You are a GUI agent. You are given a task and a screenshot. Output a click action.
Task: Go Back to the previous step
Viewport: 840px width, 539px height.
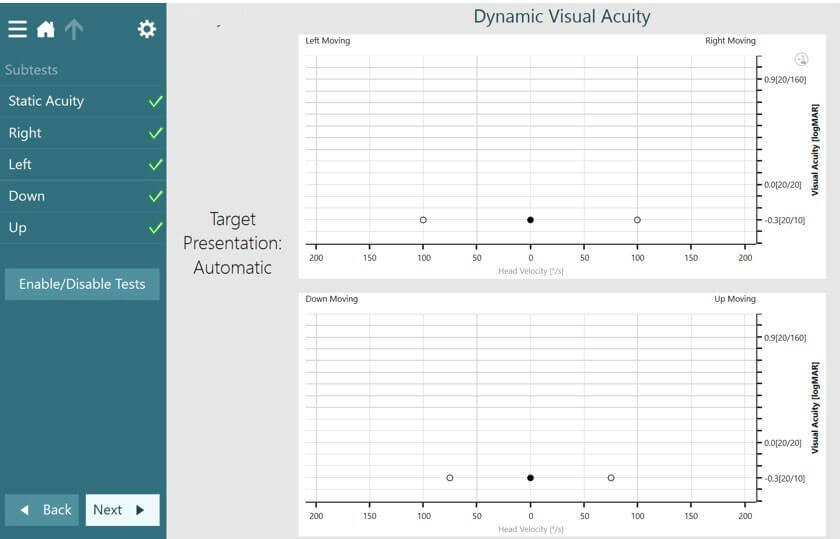42,510
